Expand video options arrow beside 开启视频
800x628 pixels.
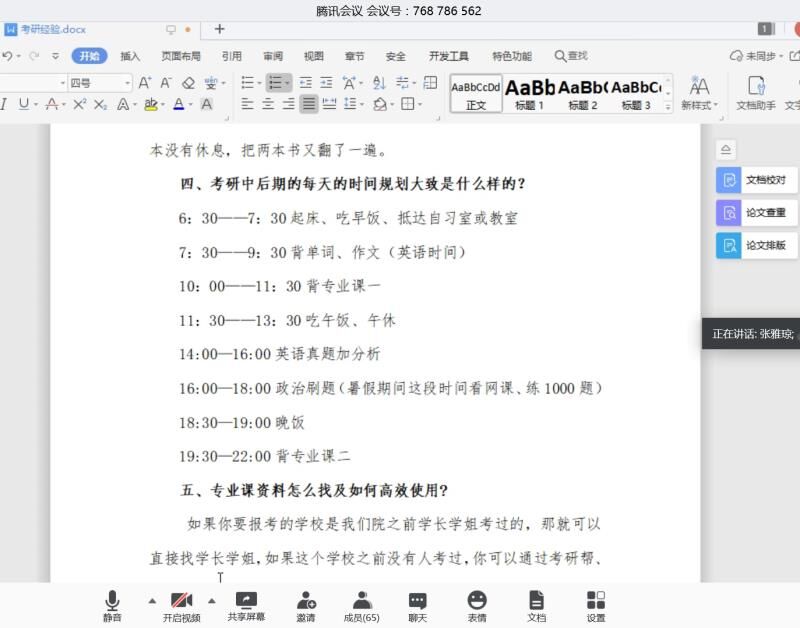tap(211, 601)
